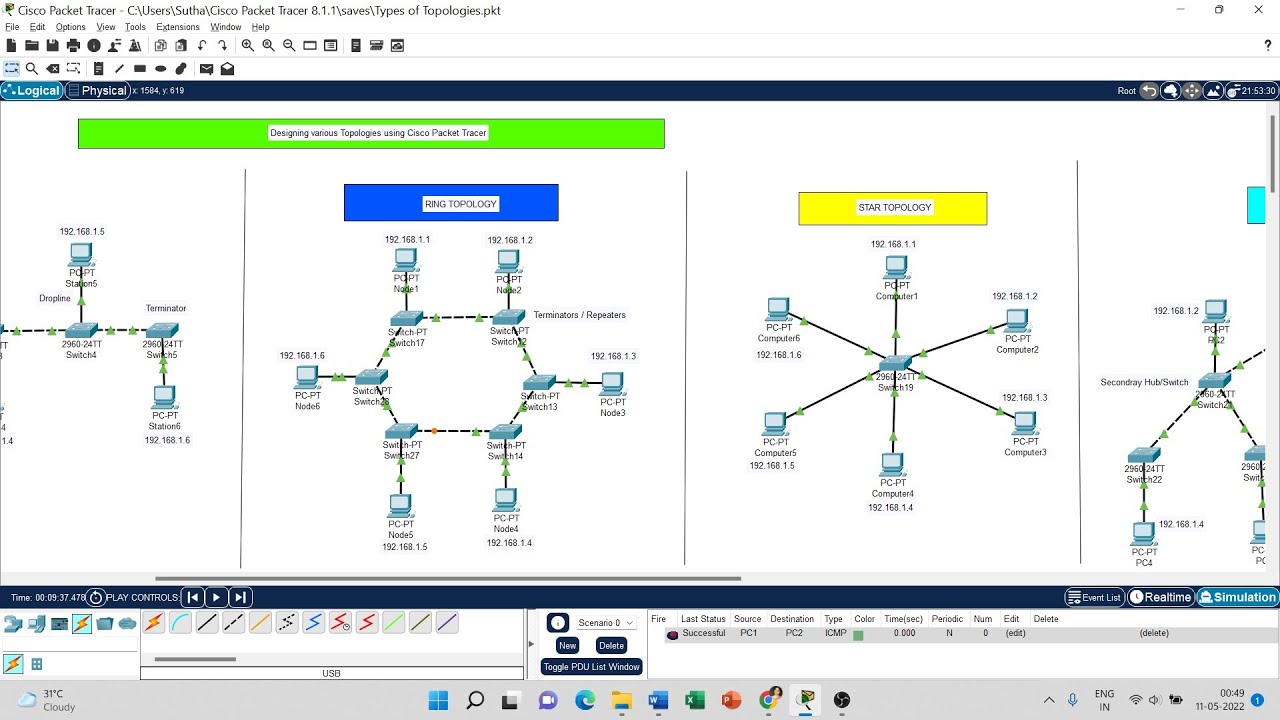Toggle the Event List panel
The width and height of the screenshot is (1280, 720).
click(x=1094, y=597)
